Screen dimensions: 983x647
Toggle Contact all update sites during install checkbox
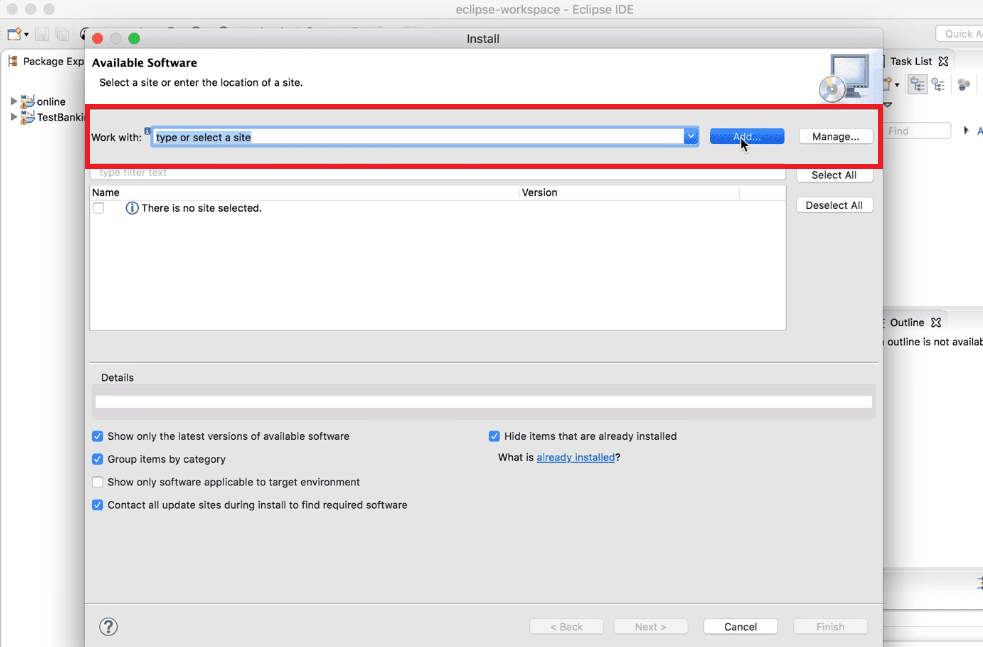[x=97, y=505]
